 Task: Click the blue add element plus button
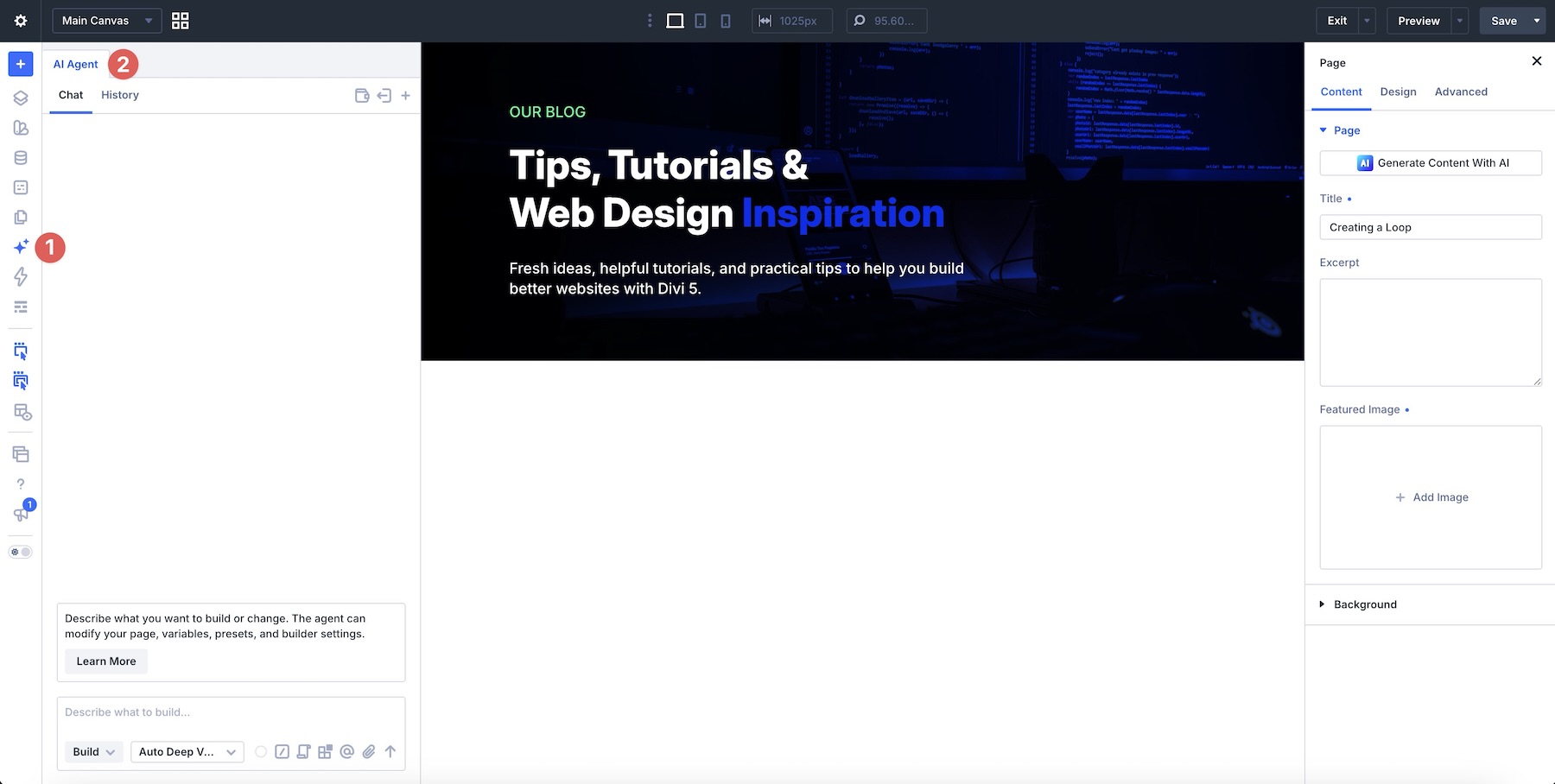[x=21, y=64]
